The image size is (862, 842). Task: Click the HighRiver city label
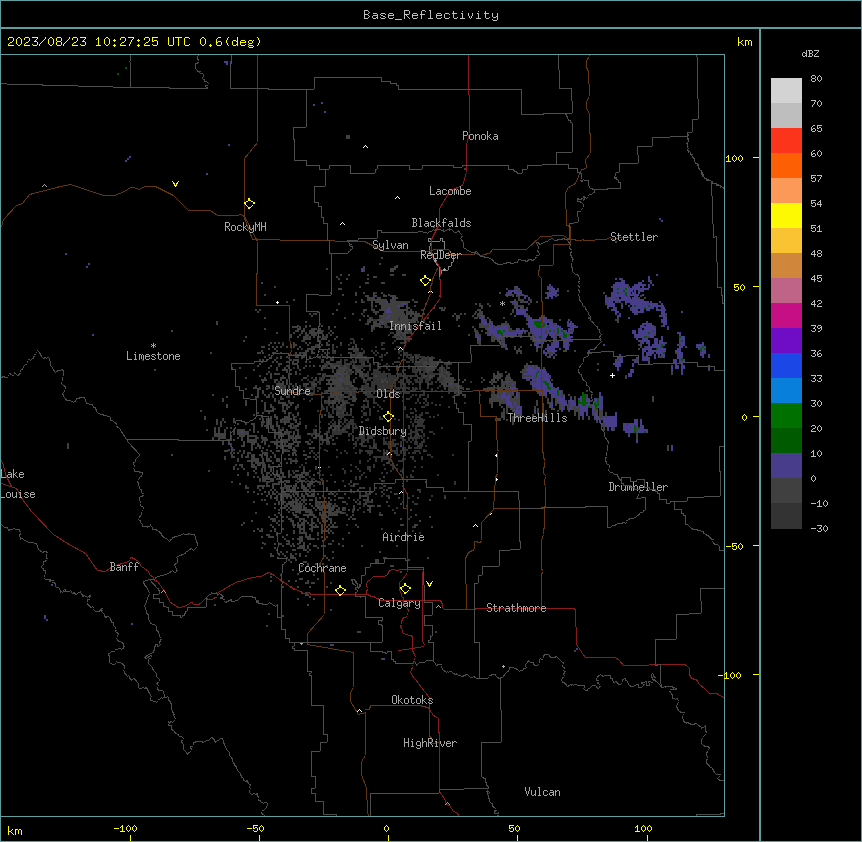tap(430, 743)
